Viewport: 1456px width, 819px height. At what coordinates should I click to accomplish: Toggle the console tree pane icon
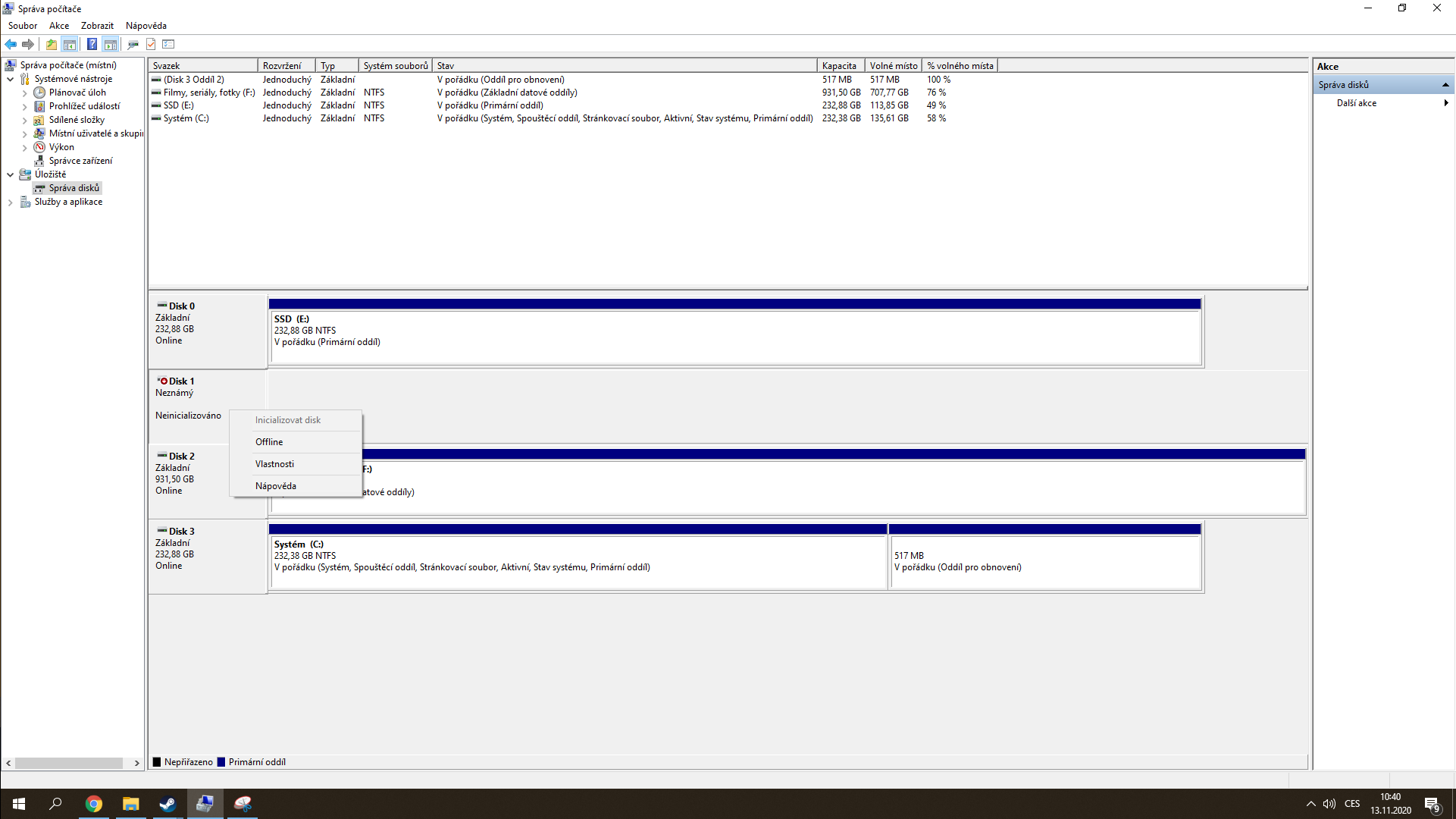70,44
